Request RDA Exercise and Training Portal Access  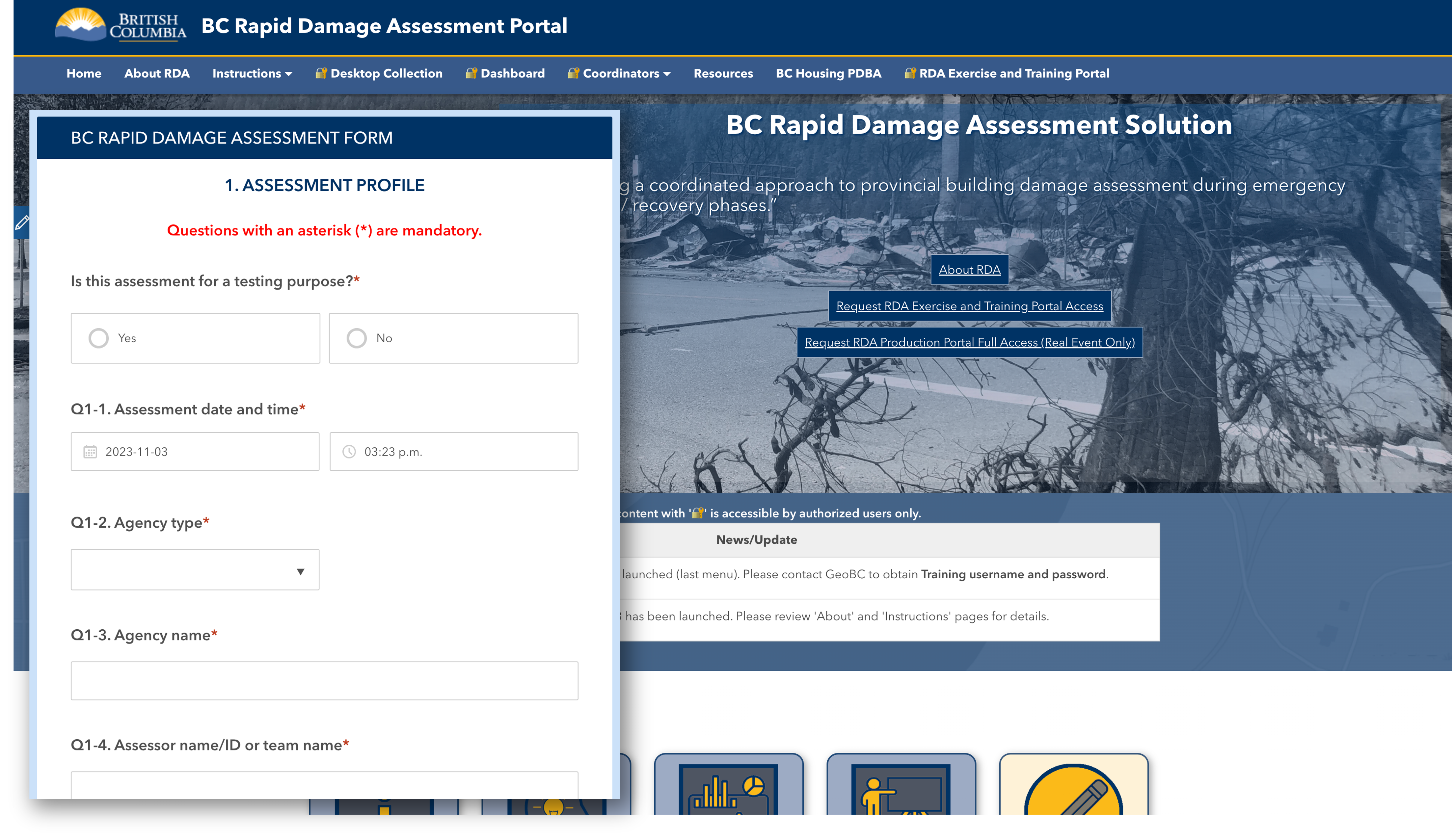[969, 306]
